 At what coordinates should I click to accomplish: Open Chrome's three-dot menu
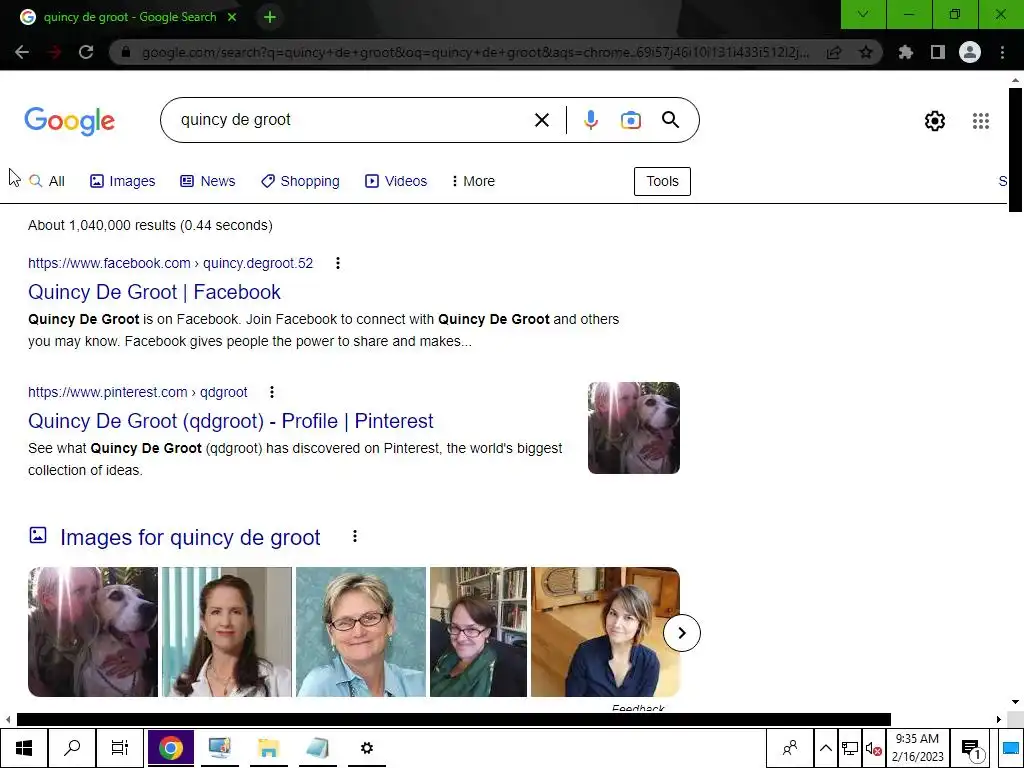[1002, 52]
